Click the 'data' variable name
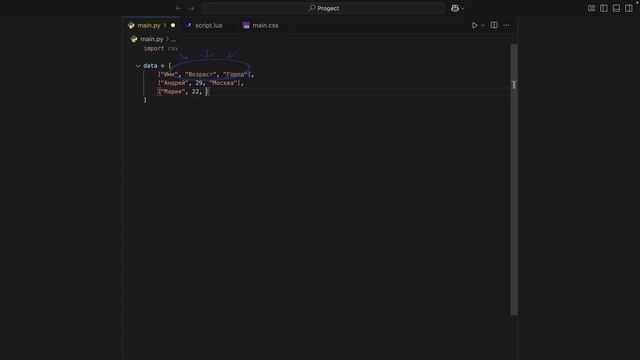The image size is (640, 360). [x=150, y=65]
